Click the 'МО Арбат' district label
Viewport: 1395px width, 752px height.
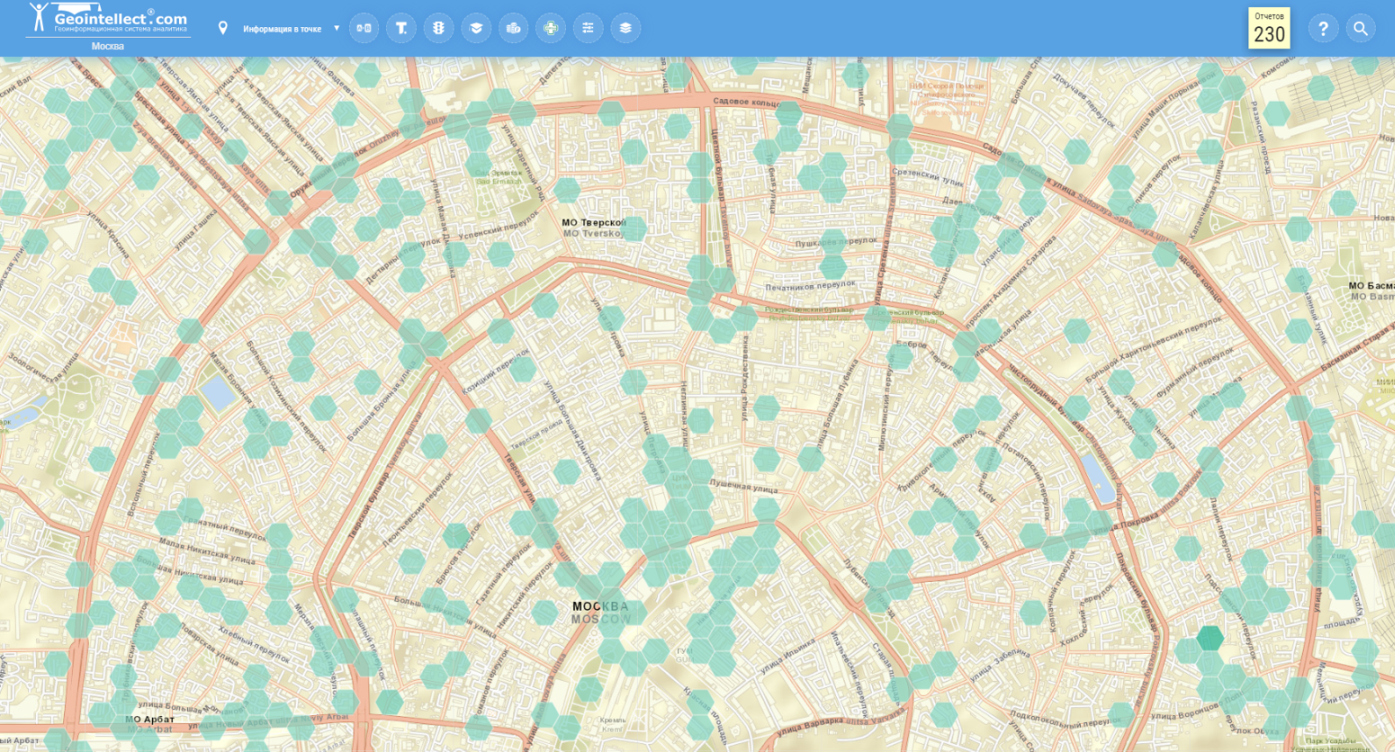150,719
